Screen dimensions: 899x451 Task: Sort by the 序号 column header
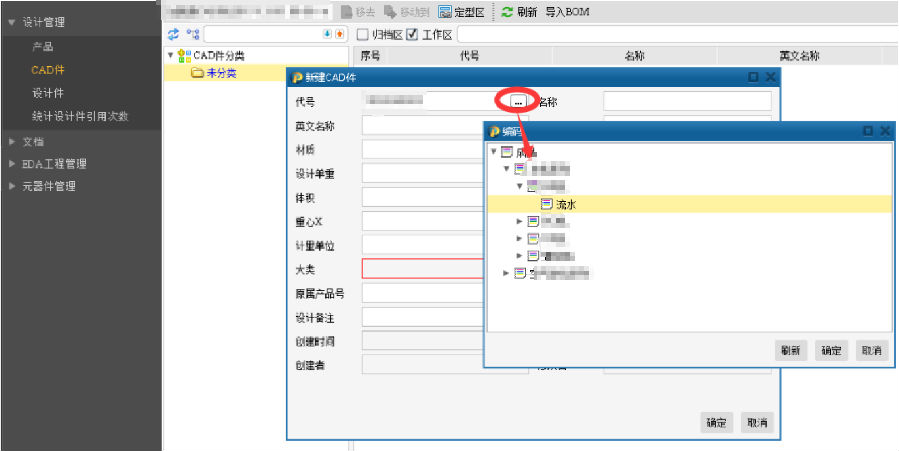pos(370,56)
